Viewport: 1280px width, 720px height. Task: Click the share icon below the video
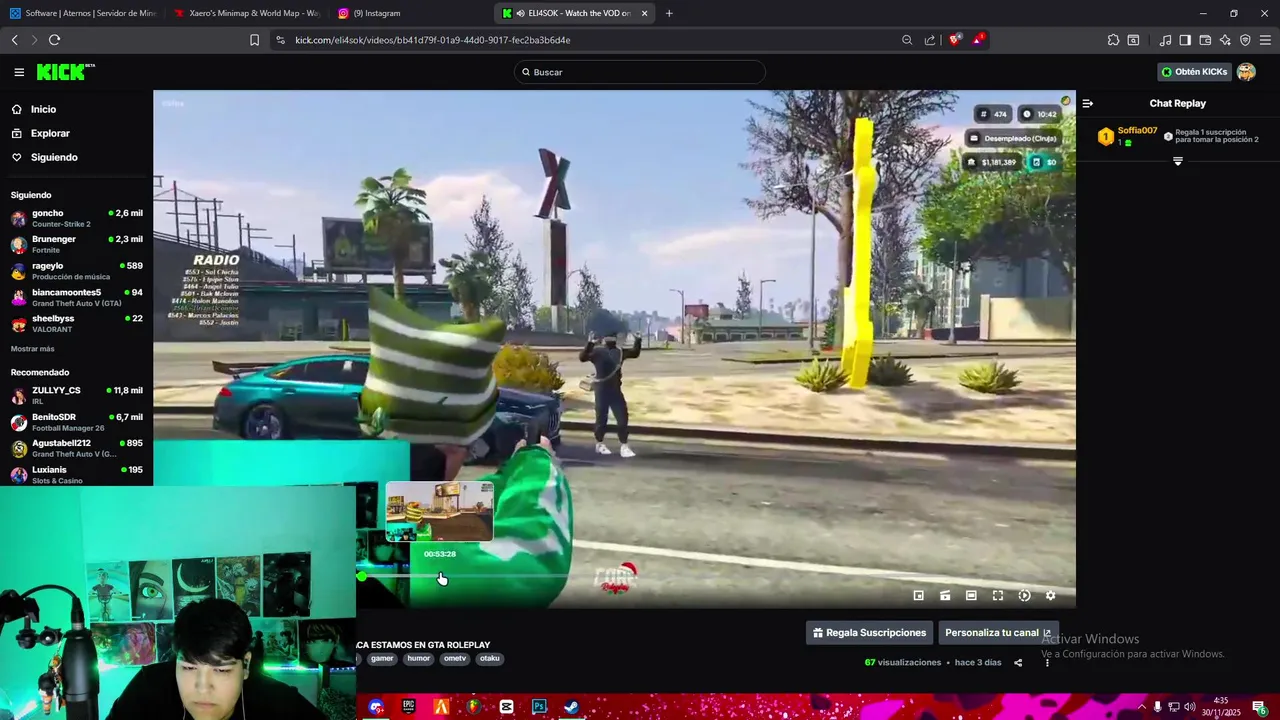coord(1018,663)
